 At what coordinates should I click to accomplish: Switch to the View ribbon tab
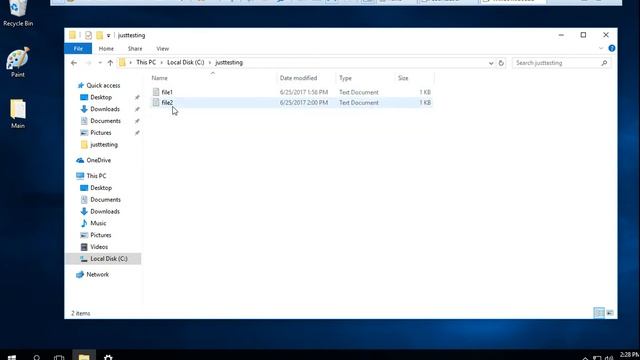162,49
